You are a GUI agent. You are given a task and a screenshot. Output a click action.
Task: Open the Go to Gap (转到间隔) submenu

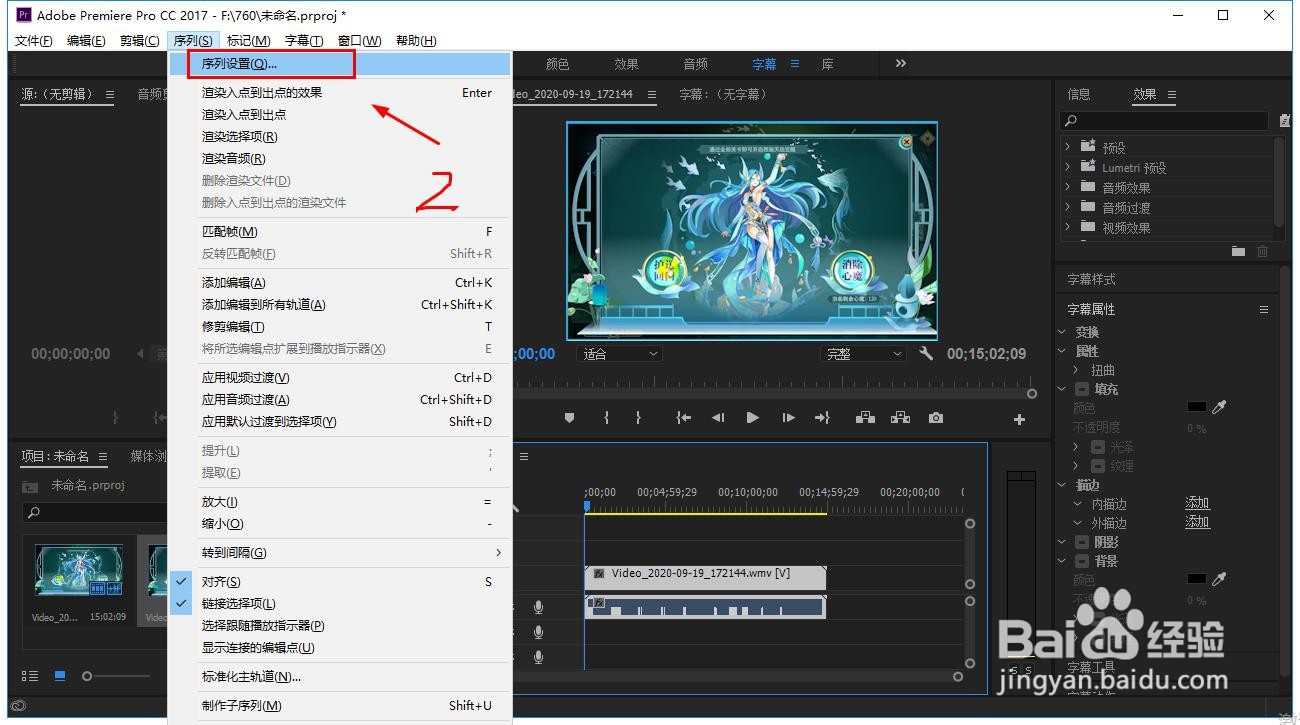point(340,552)
